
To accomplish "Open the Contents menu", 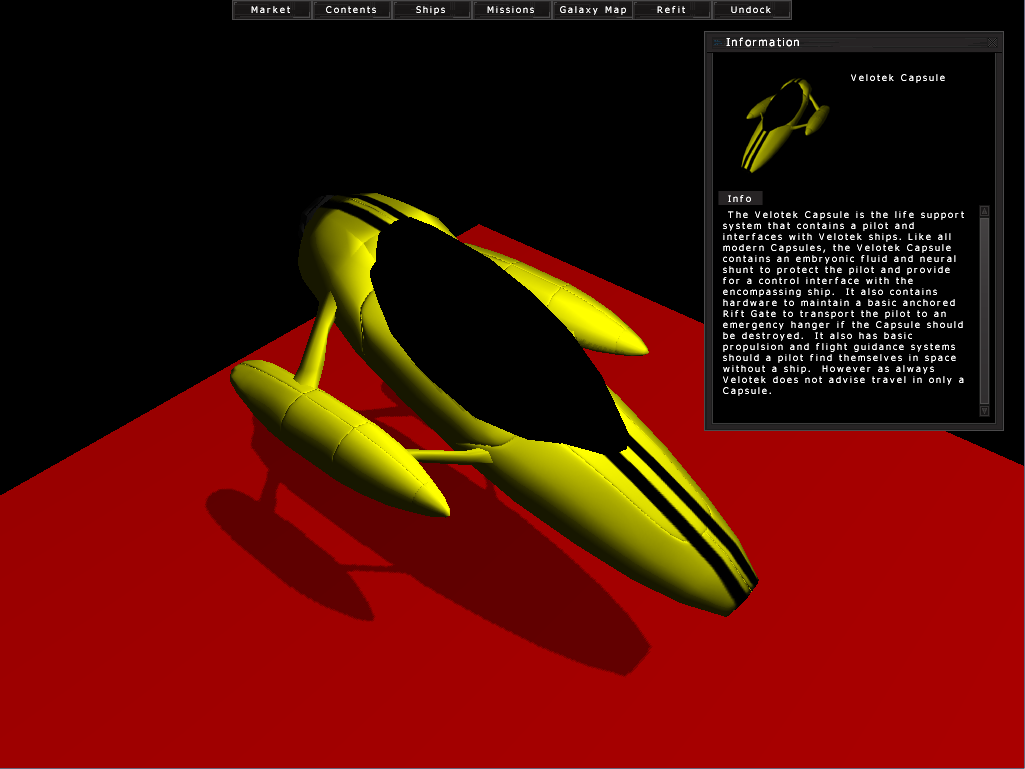I will (351, 10).
